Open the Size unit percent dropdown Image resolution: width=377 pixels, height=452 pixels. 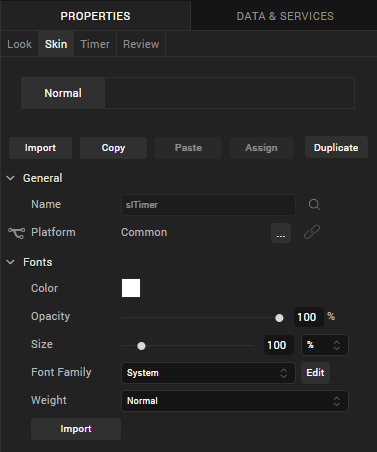tap(325, 345)
